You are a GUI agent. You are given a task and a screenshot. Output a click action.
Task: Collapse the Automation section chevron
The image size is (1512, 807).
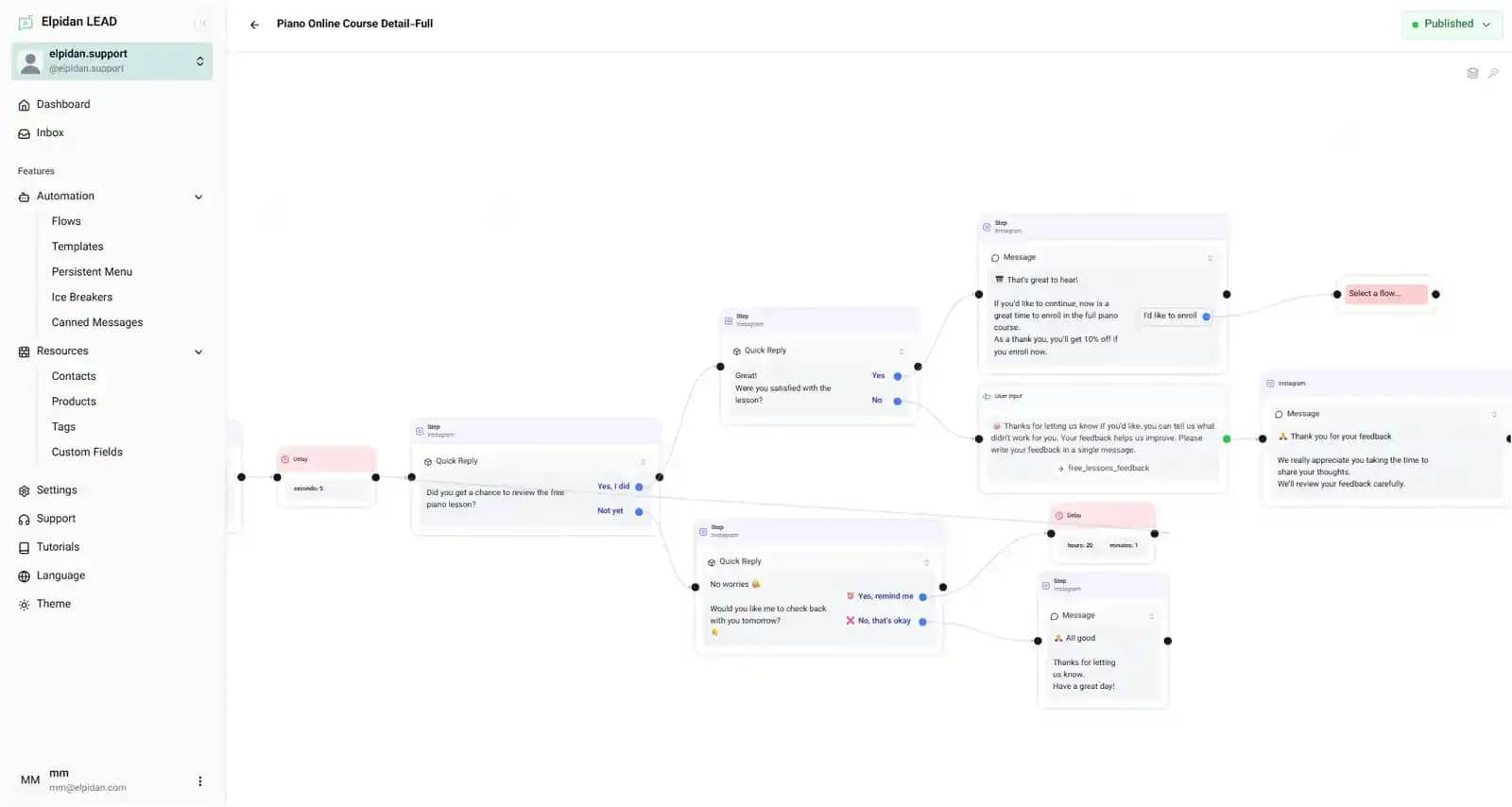[198, 197]
